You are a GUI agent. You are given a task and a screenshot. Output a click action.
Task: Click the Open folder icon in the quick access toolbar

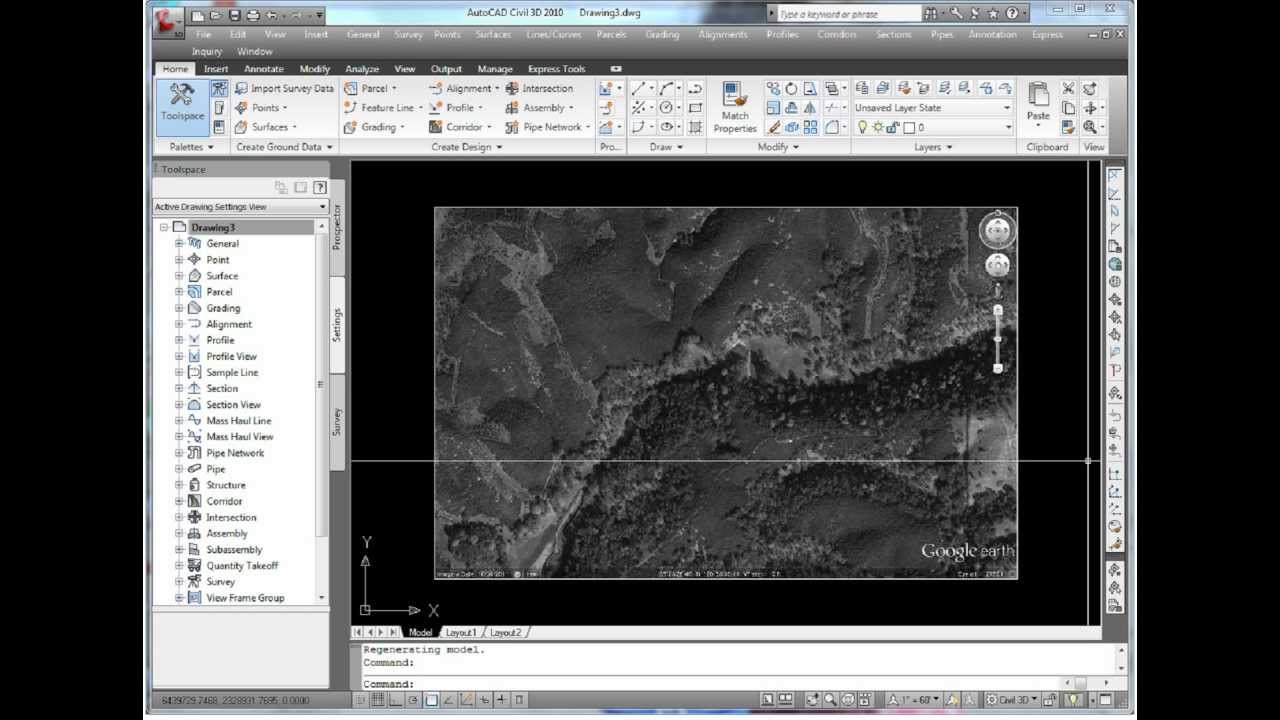216,15
